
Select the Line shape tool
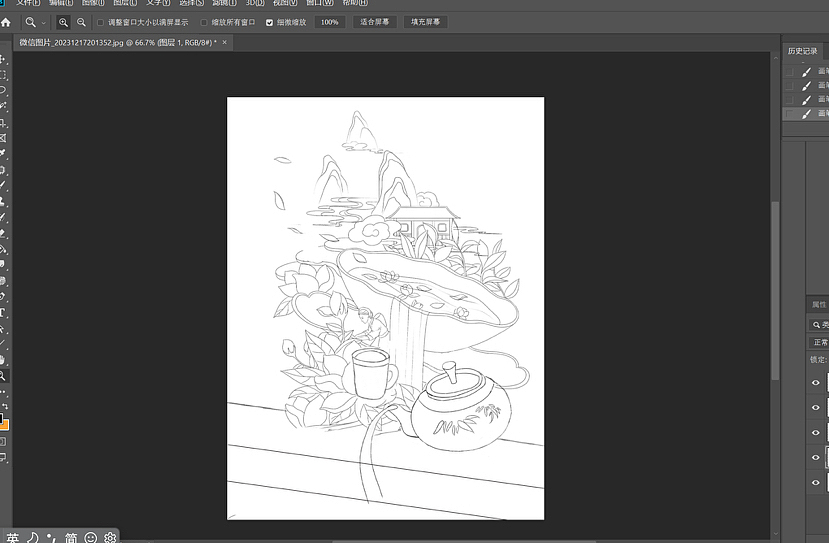(3, 344)
